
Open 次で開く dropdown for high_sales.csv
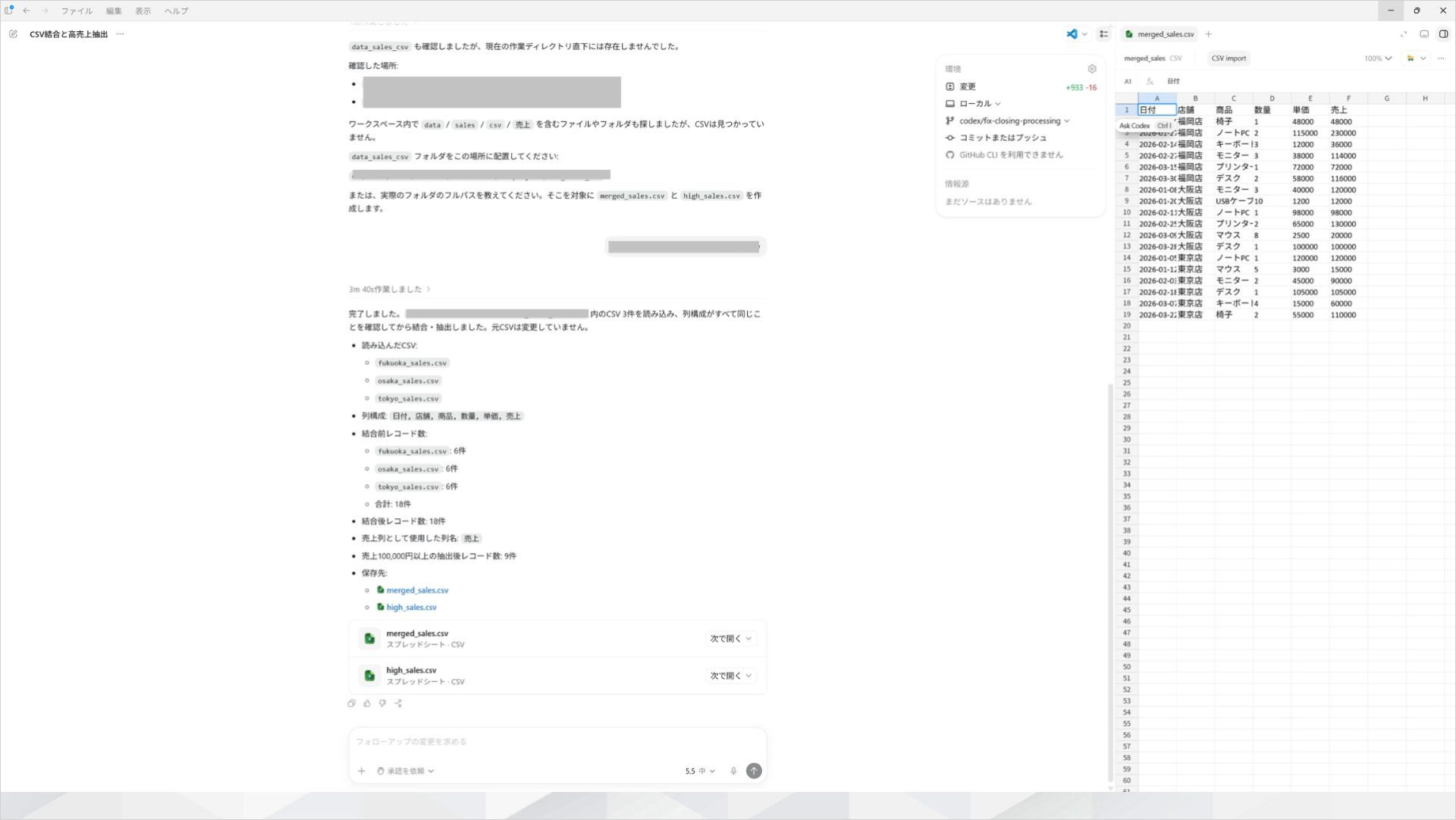coord(730,675)
